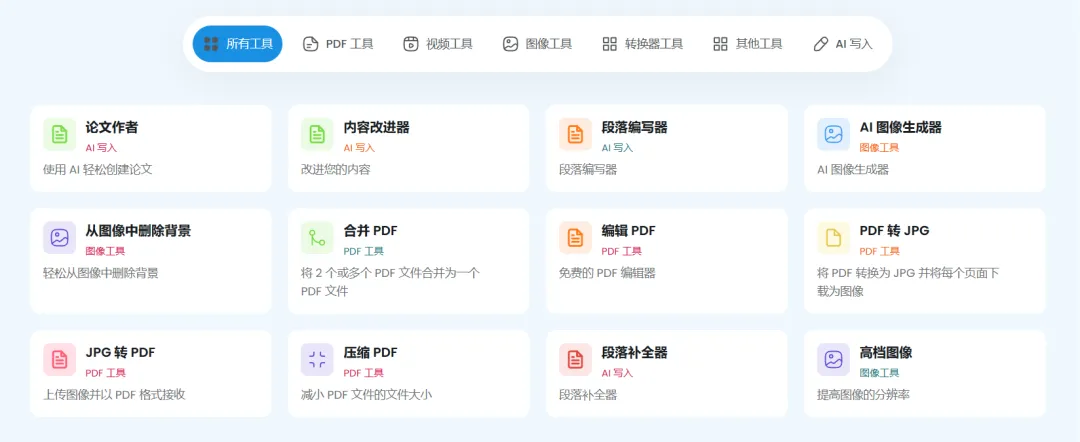Click the blue image icon for AI 图像生成器
Screen dimensions: 1080x442
[x=833, y=134]
